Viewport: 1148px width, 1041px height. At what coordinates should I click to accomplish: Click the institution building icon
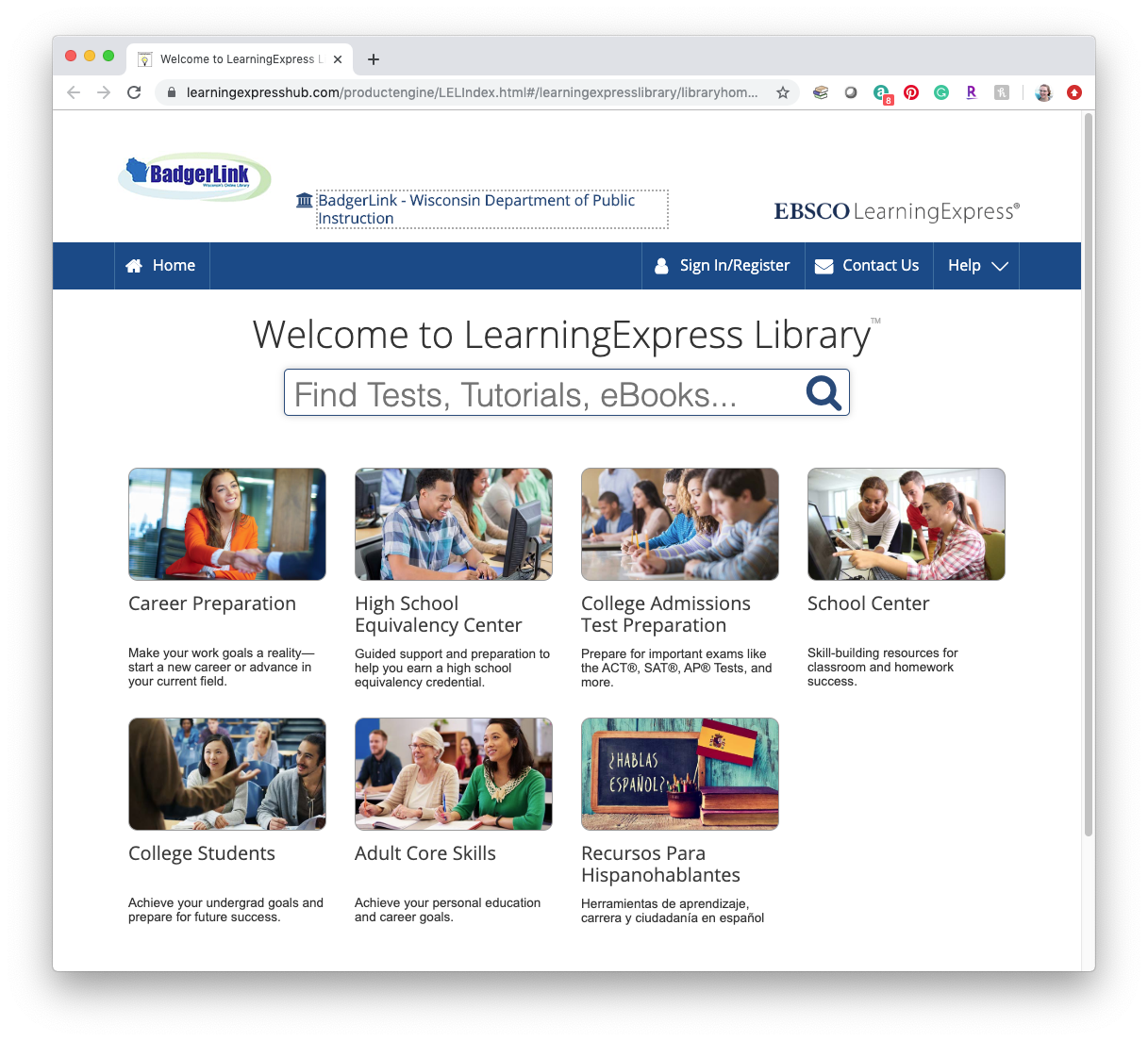(305, 200)
